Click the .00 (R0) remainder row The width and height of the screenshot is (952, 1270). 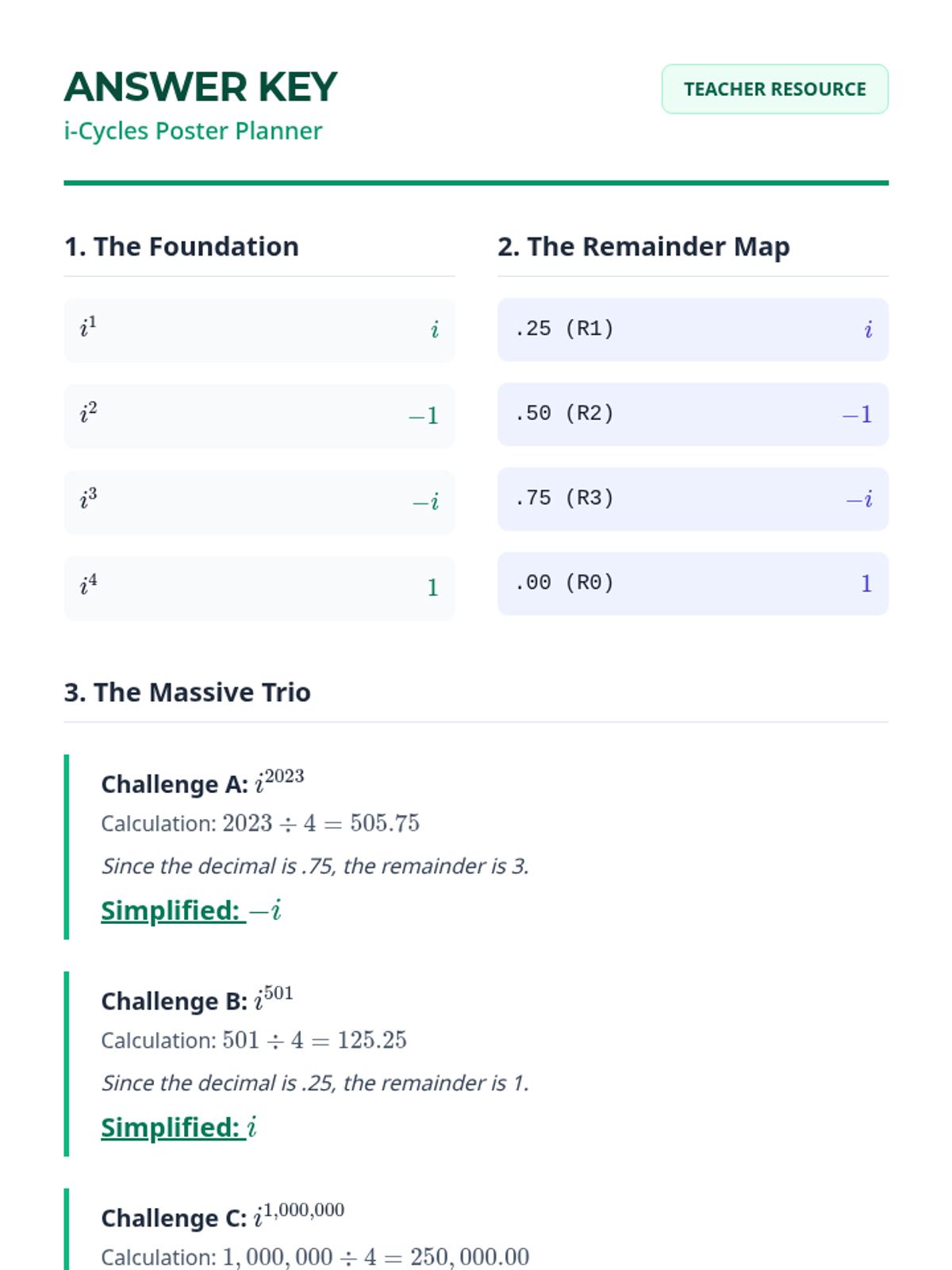click(692, 583)
